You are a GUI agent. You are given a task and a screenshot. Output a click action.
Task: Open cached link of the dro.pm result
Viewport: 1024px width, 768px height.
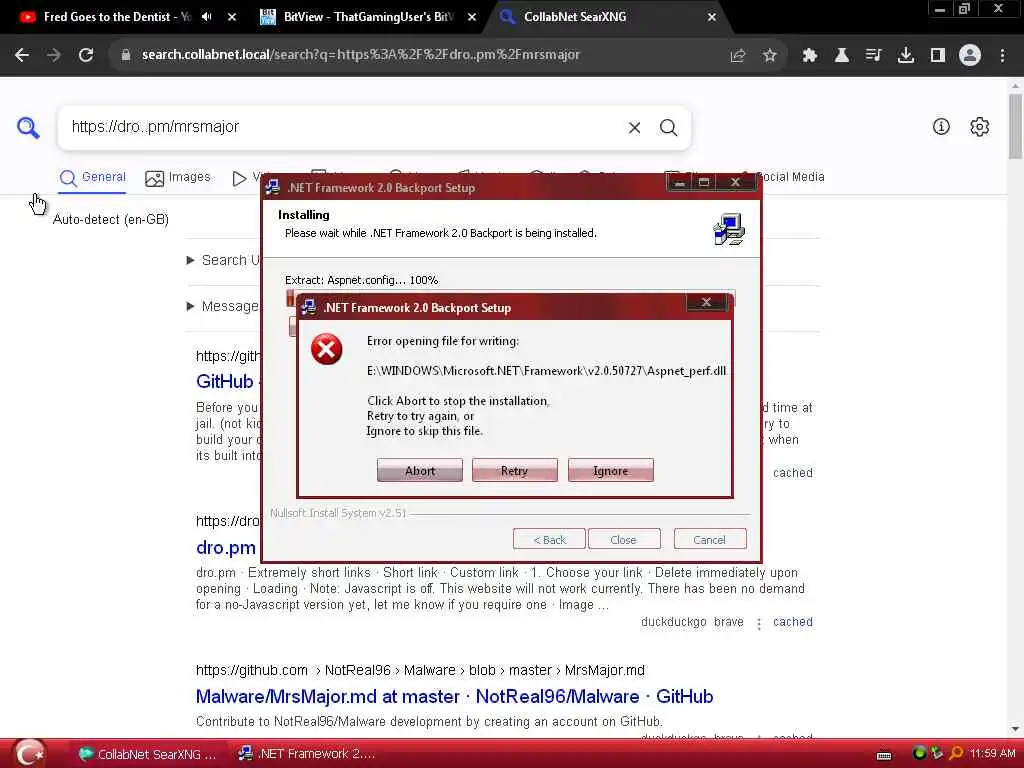tap(793, 622)
